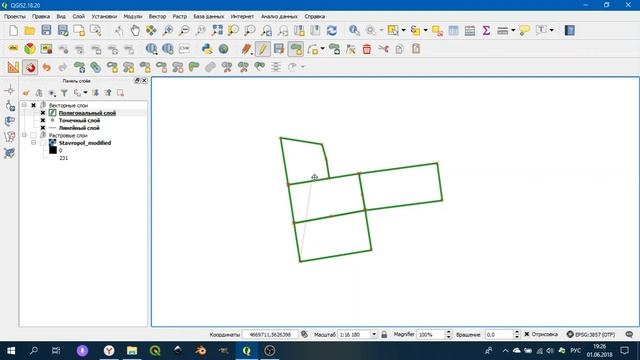Open the Растр menu
Image resolution: width=640 pixels, height=360 pixels.
click(180, 16)
